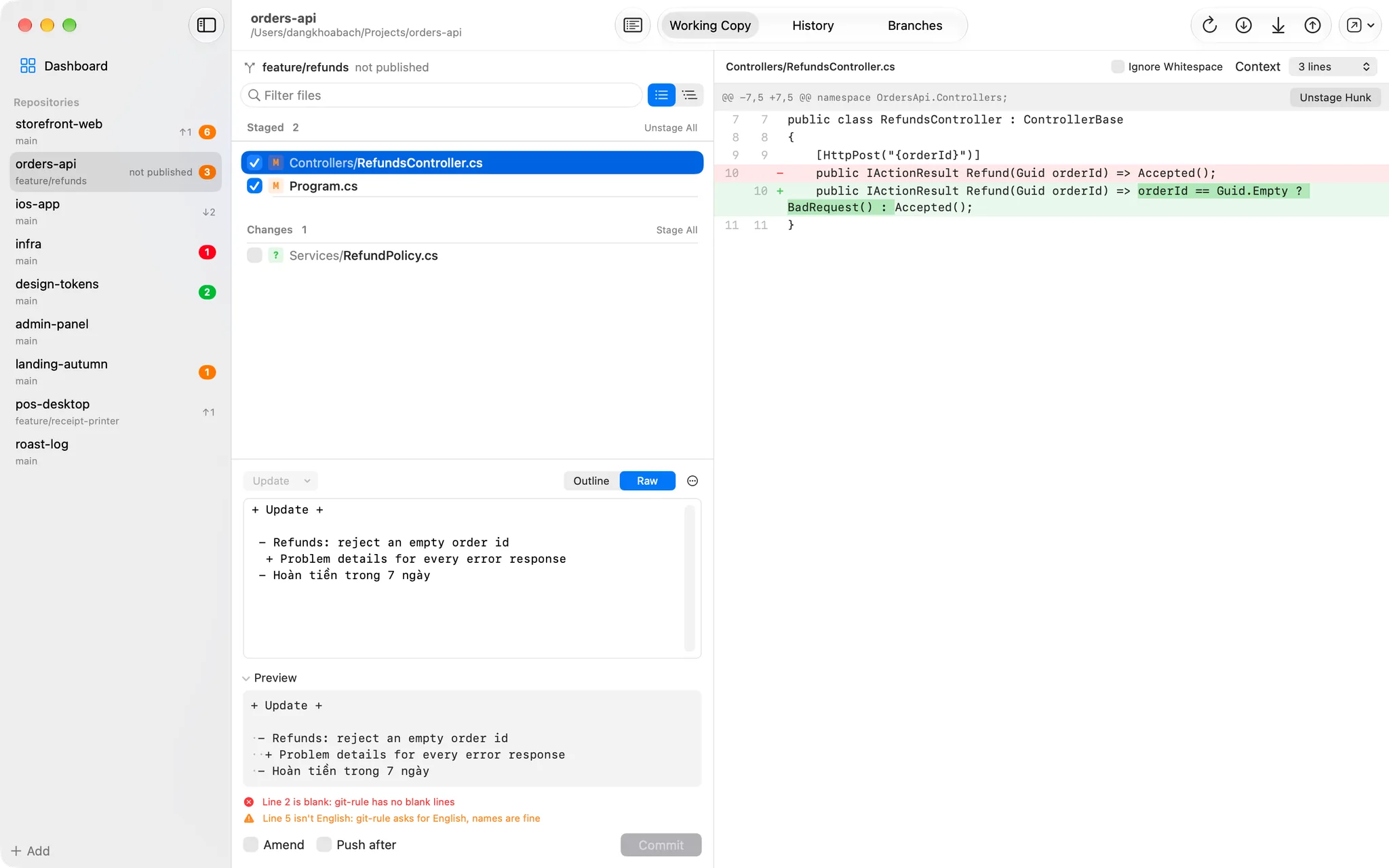Image resolution: width=1389 pixels, height=868 pixels.
Task: Enable the Push after checkbox
Action: [x=324, y=844]
